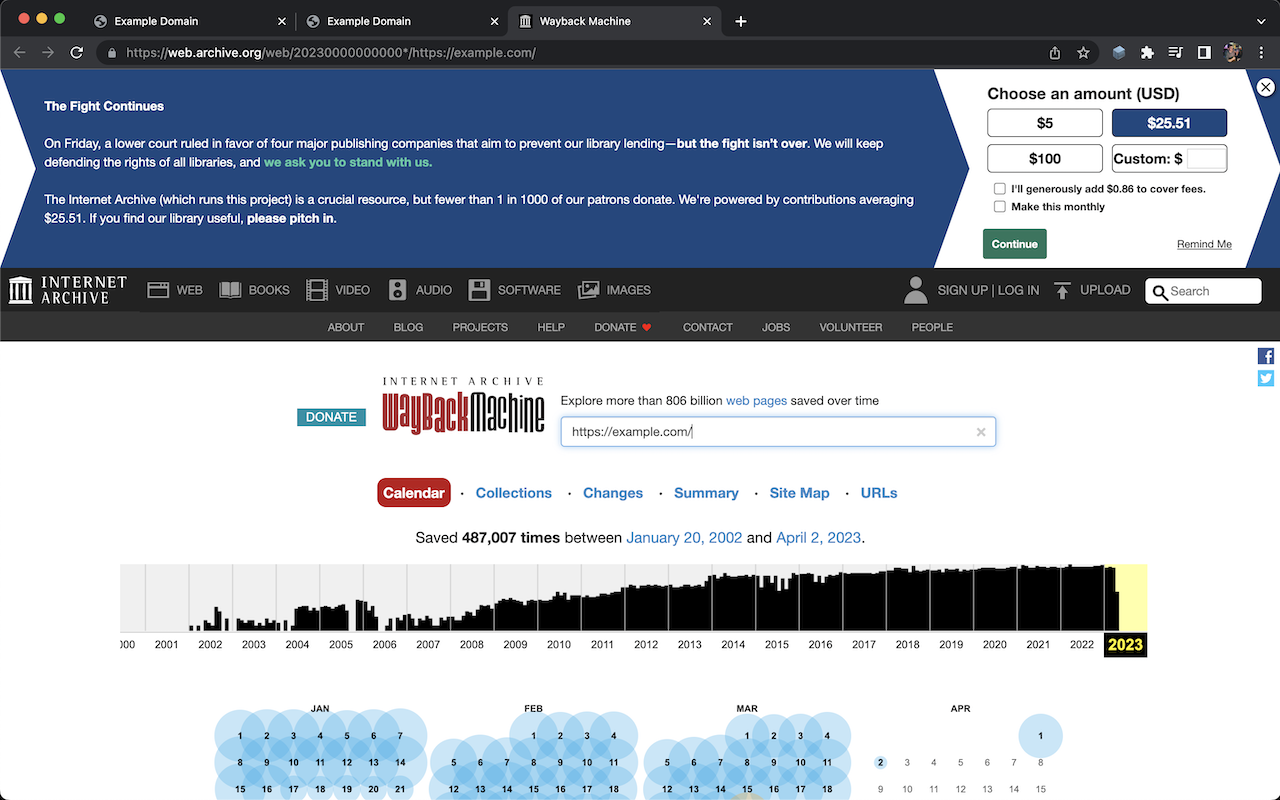Go back in browser history
This screenshot has height=800, width=1280.
(19, 52)
